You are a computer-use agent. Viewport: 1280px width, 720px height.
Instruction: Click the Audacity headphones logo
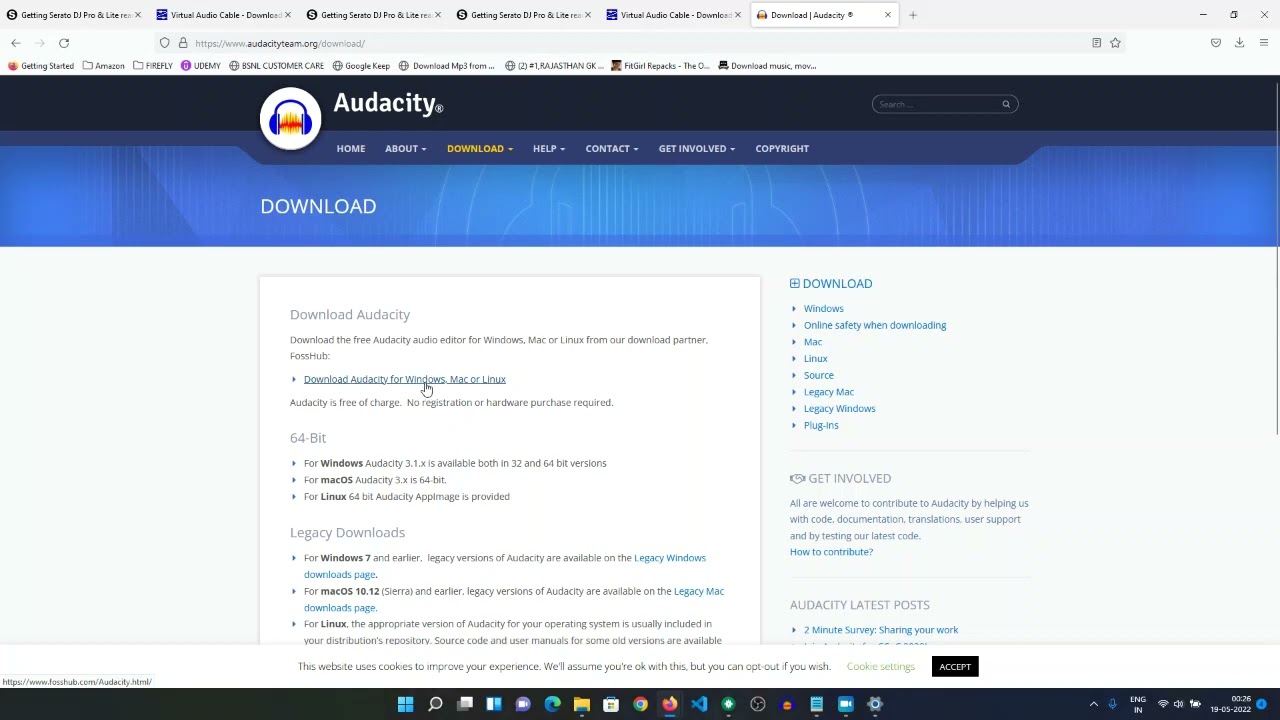click(290, 119)
